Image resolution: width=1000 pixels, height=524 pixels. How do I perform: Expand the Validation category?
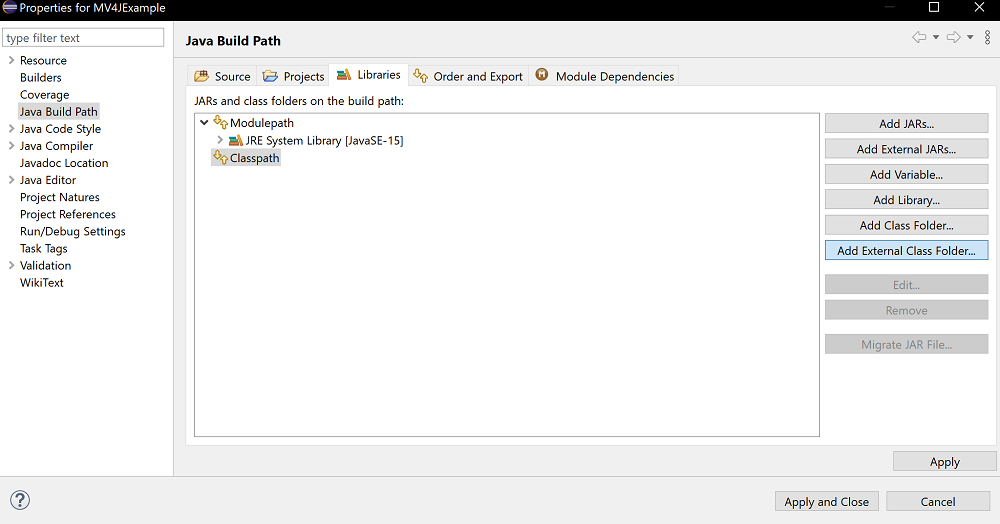click(11, 265)
